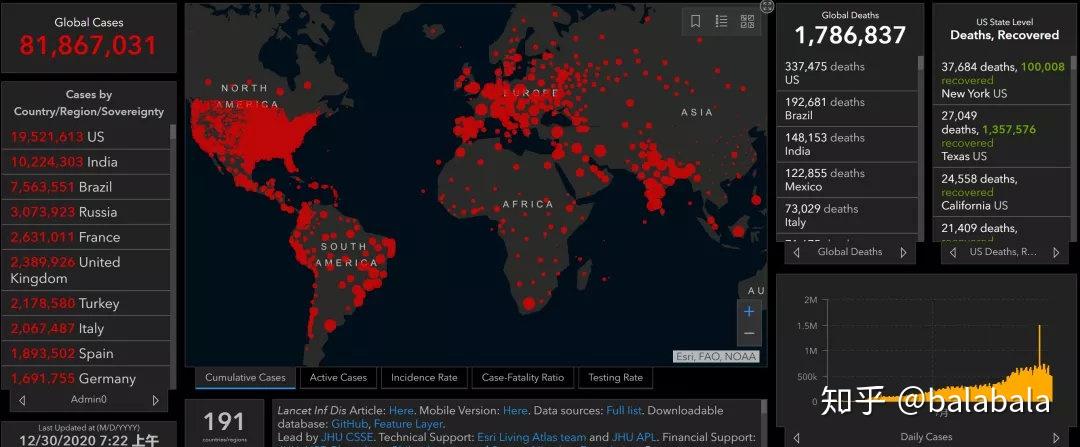
Task: Go to next page after Admin0
Action: pos(156,400)
